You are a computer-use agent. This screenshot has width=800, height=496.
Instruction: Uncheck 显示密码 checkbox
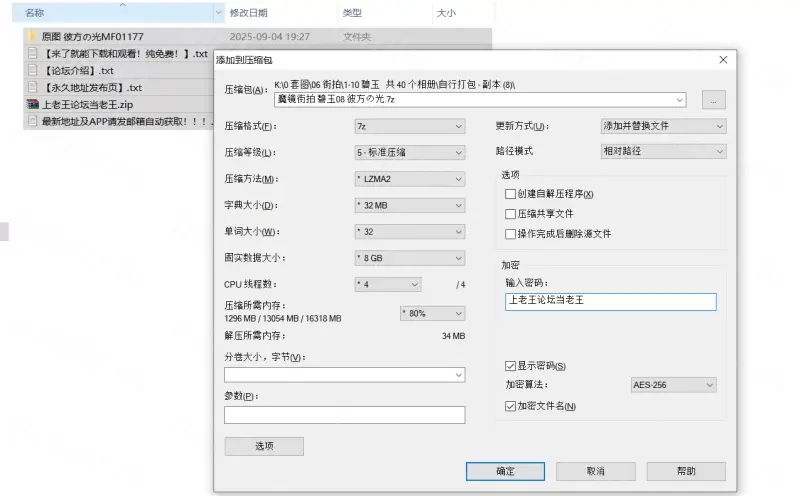point(510,366)
